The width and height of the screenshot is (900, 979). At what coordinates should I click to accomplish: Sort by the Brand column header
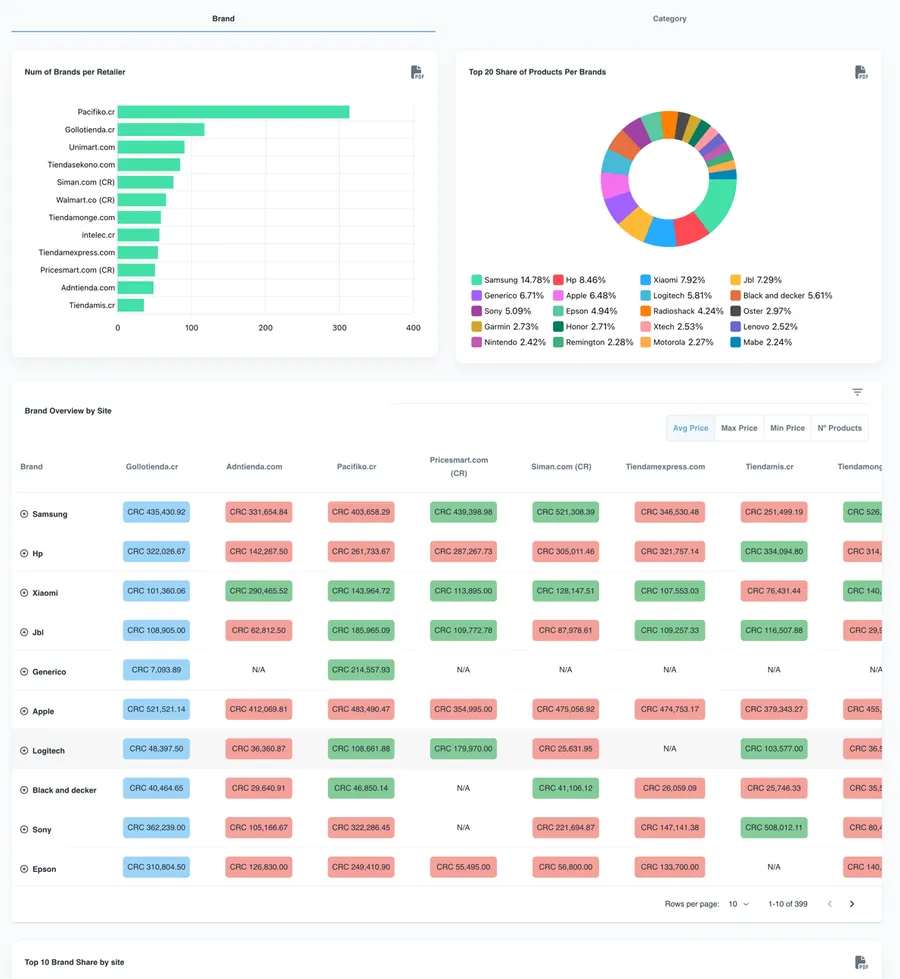31,466
